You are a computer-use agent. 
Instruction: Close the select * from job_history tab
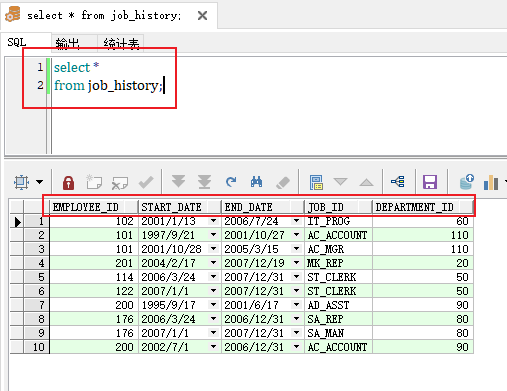pos(202,15)
